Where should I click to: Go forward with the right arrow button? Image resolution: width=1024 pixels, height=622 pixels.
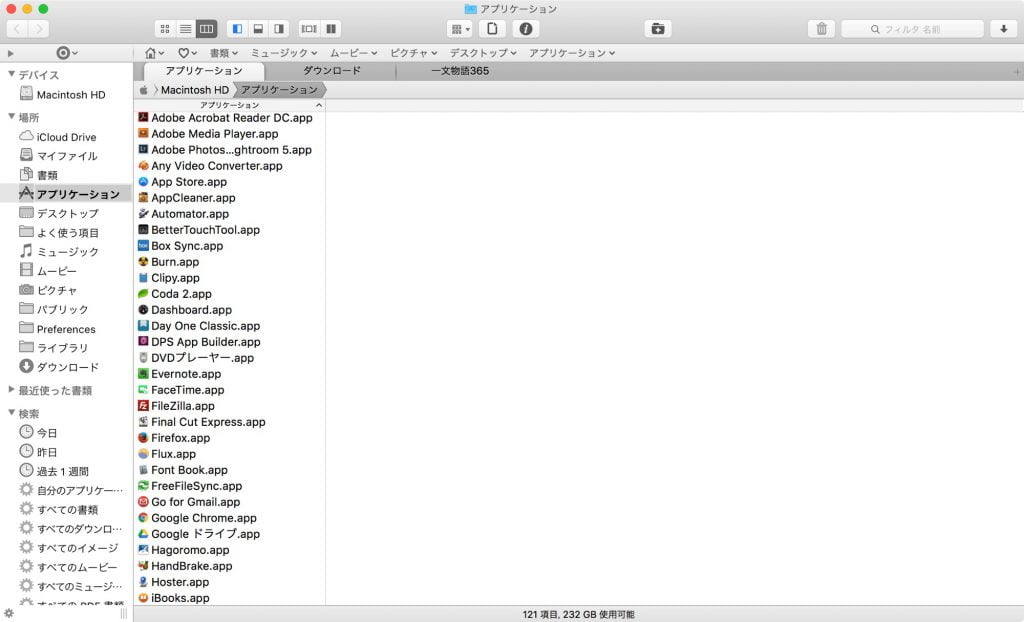[x=39, y=29]
